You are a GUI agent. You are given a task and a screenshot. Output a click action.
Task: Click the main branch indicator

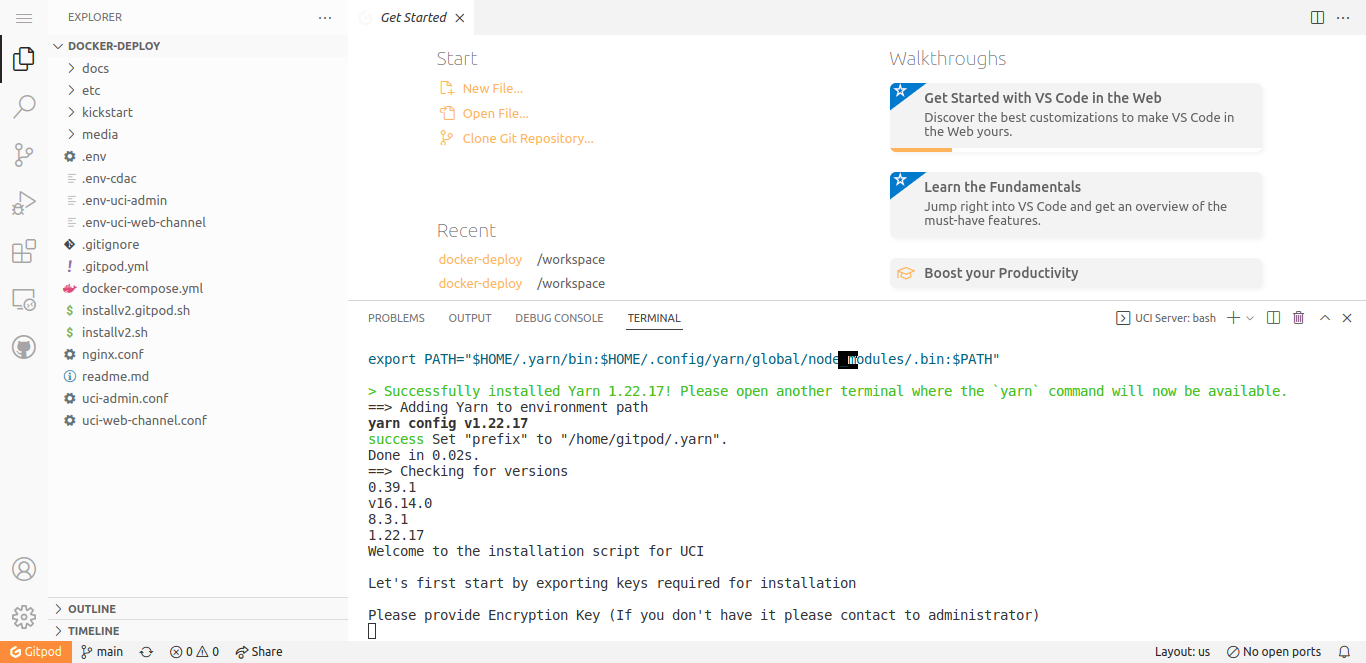[x=102, y=652]
